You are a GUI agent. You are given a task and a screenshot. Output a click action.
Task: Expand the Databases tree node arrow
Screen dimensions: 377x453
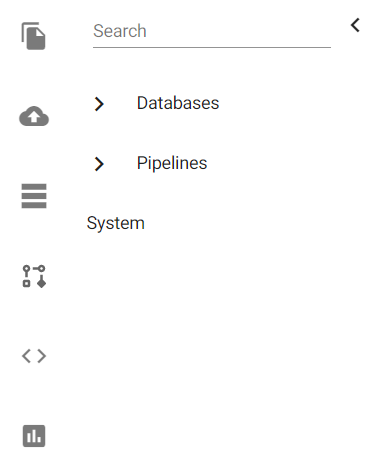point(99,104)
